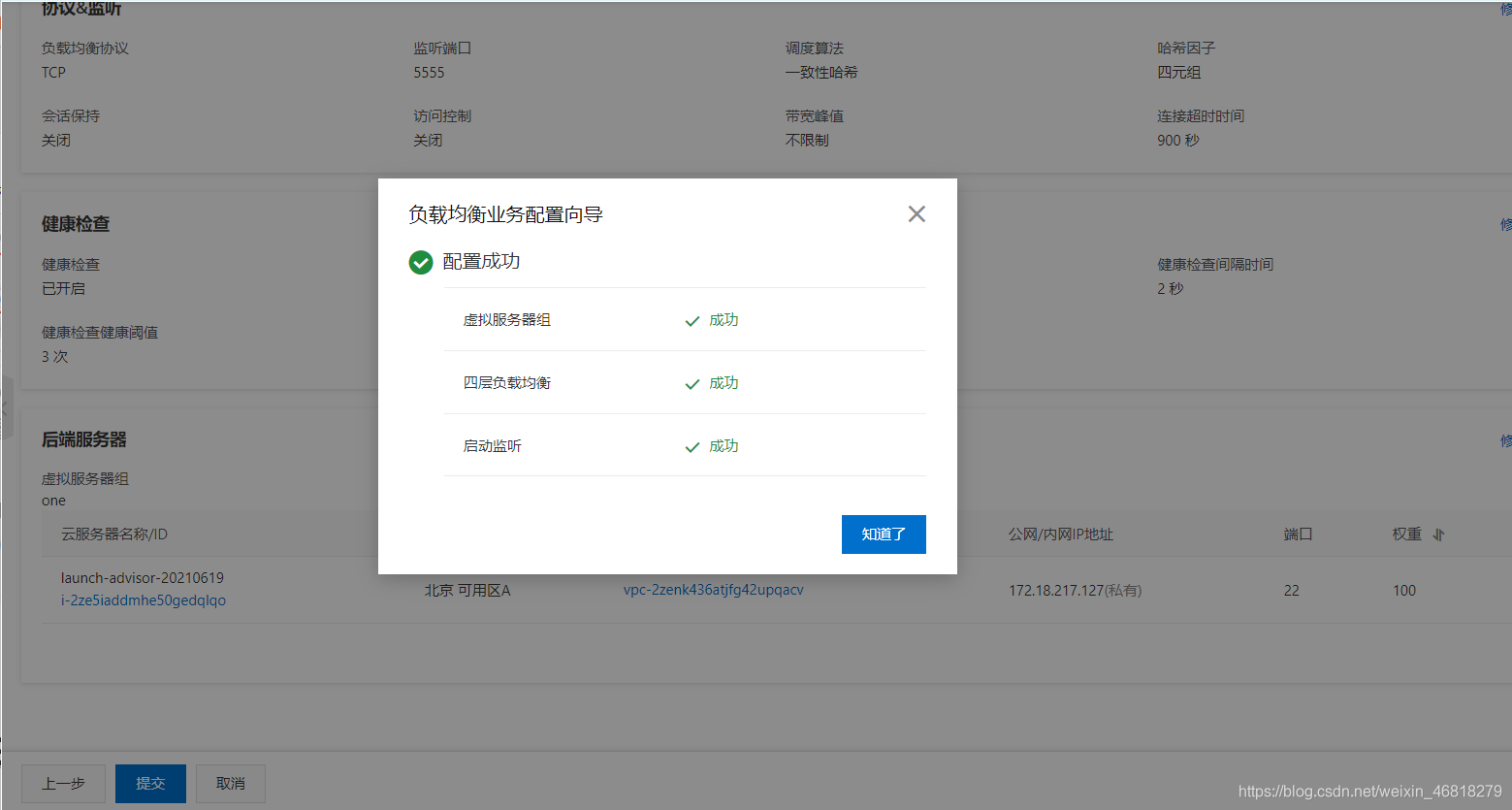Viewport: 1512px width, 810px height.
Task: Click the checkmark next to 虚拟服务器组 成功
Action: pos(692,321)
